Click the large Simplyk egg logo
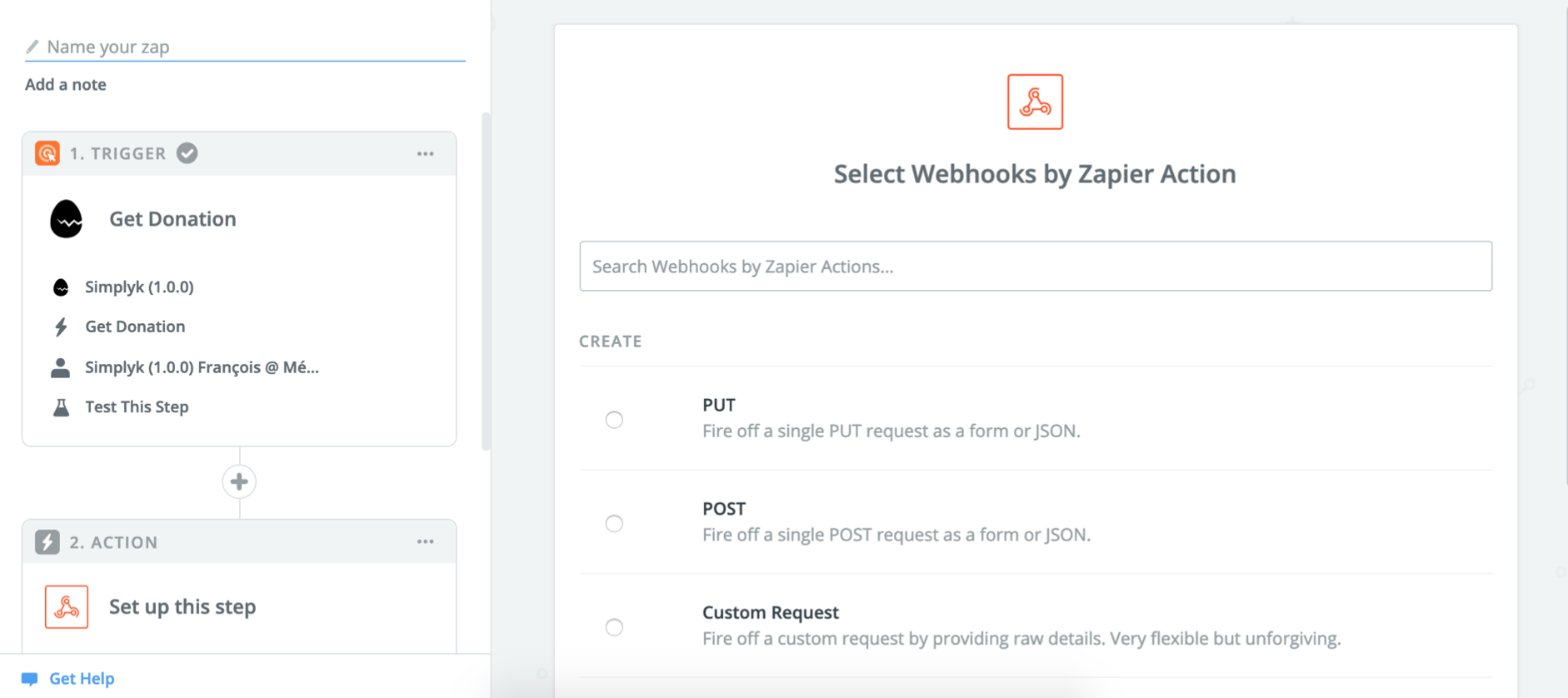The image size is (1568, 698). (67, 219)
